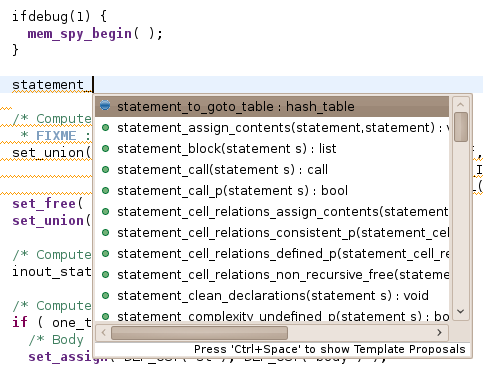Click the vertical scrollbar up arrow
This screenshot has height=367, width=483.
[x=461, y=105]
